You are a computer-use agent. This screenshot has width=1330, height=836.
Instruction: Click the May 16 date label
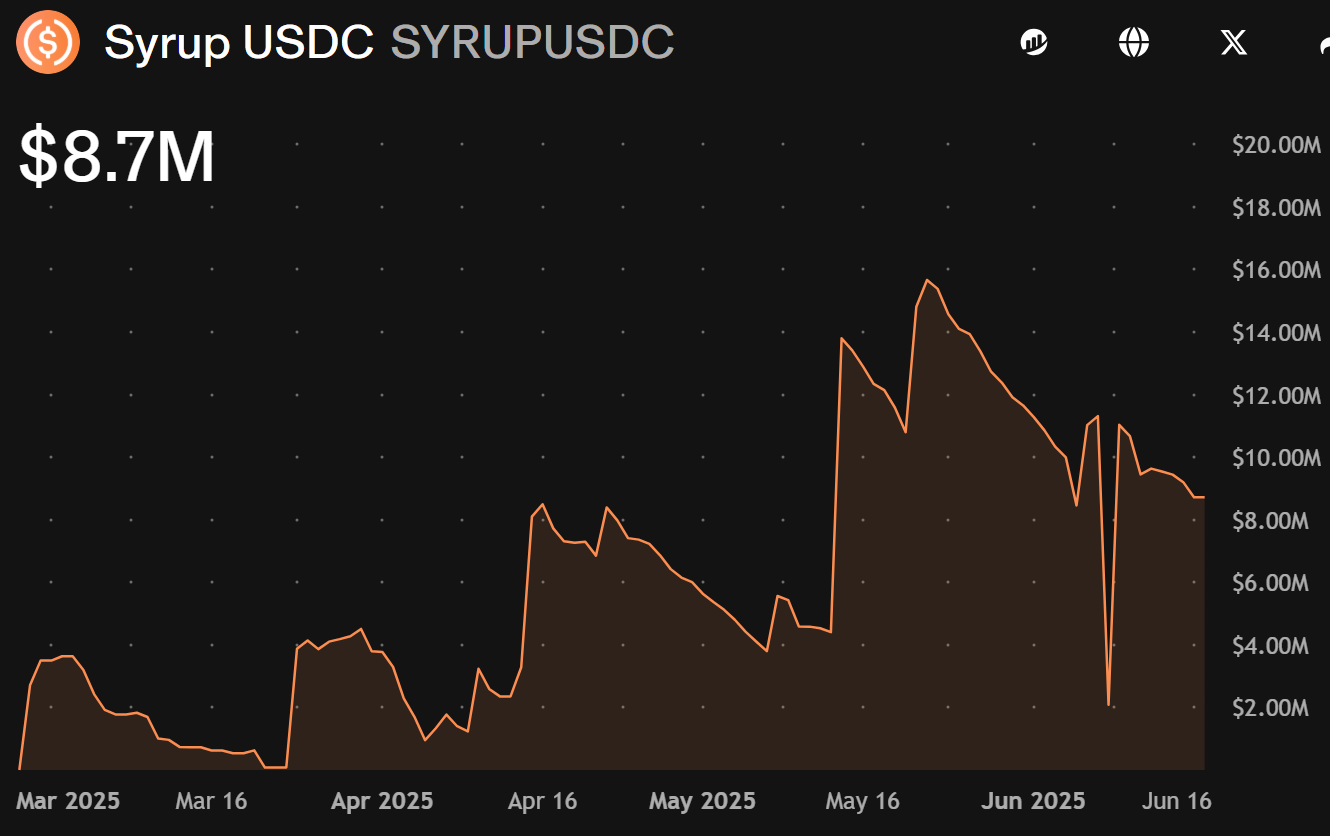tap(863, 801)
